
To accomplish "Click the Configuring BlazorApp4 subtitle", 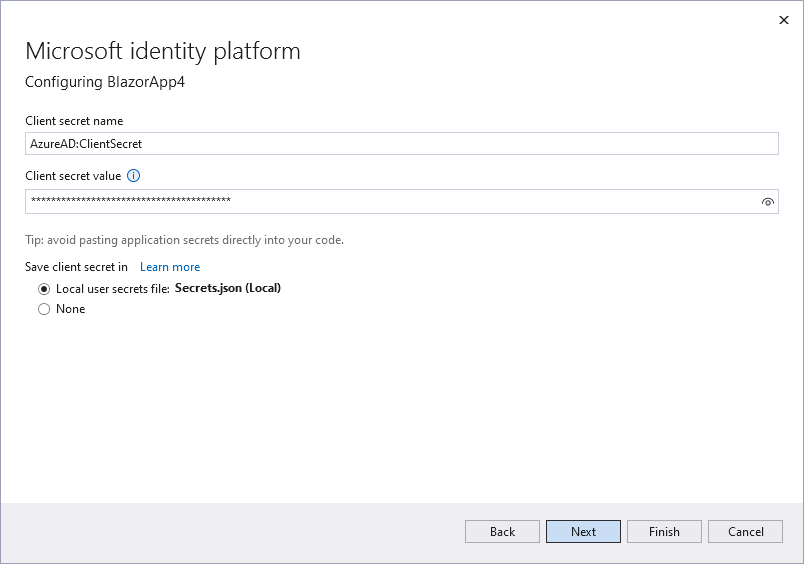I will click(x=105, y=82).
